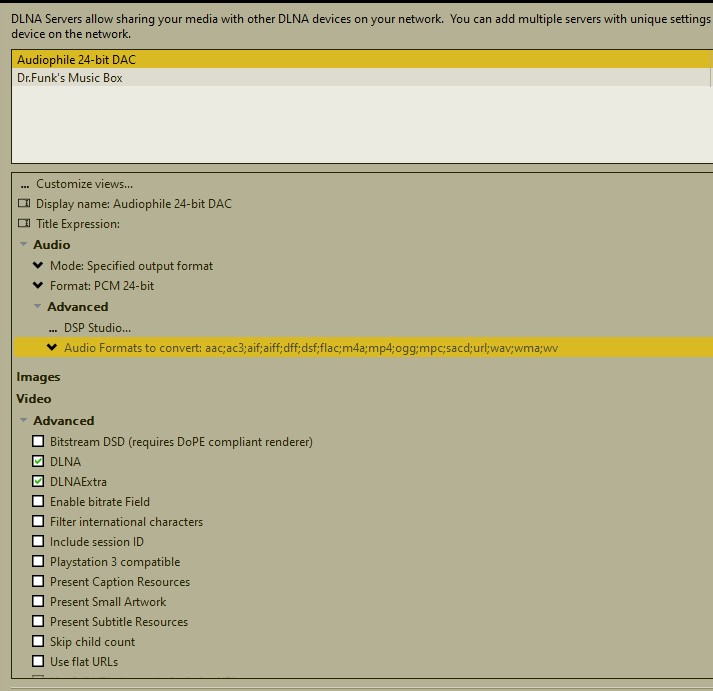The height and width of the screenshot is (691, 713).
Task: Enable bitrate Field checkbox
Action: tap(38, 502)
